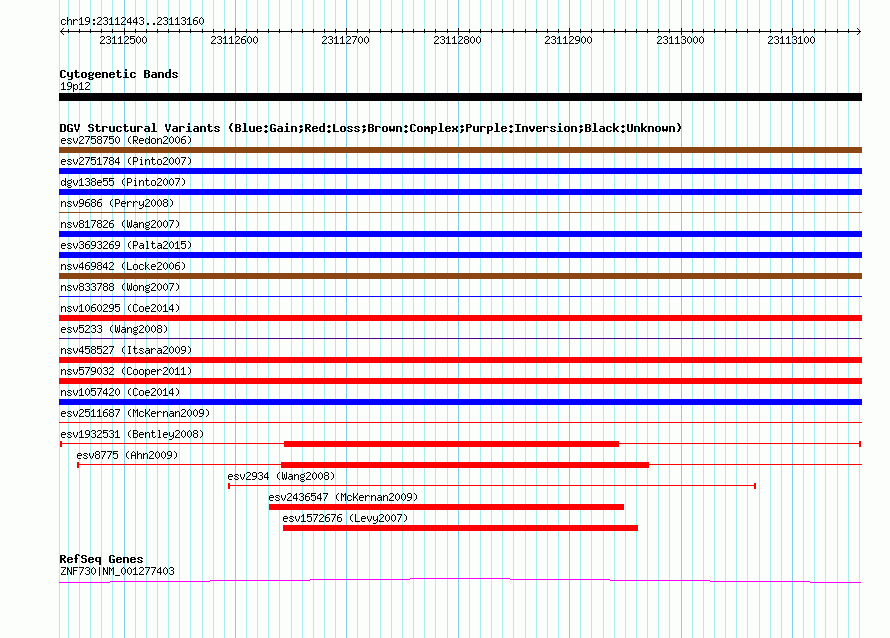Open variant nsv817826 (Wang2007) label
The image size is (890, 638).
tap(120, 224)
